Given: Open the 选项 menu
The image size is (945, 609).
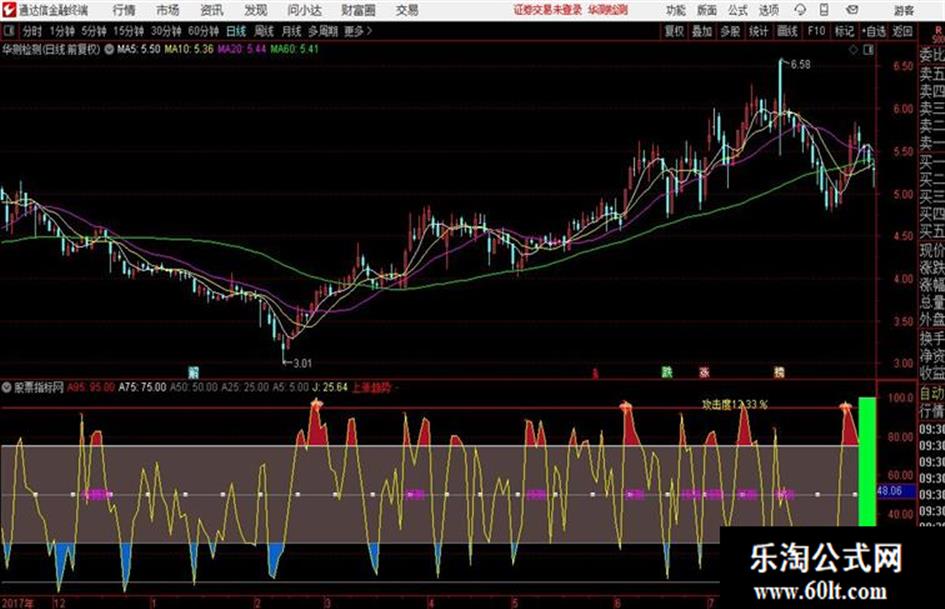Looking at the screenshot, I should pos(768,10).
